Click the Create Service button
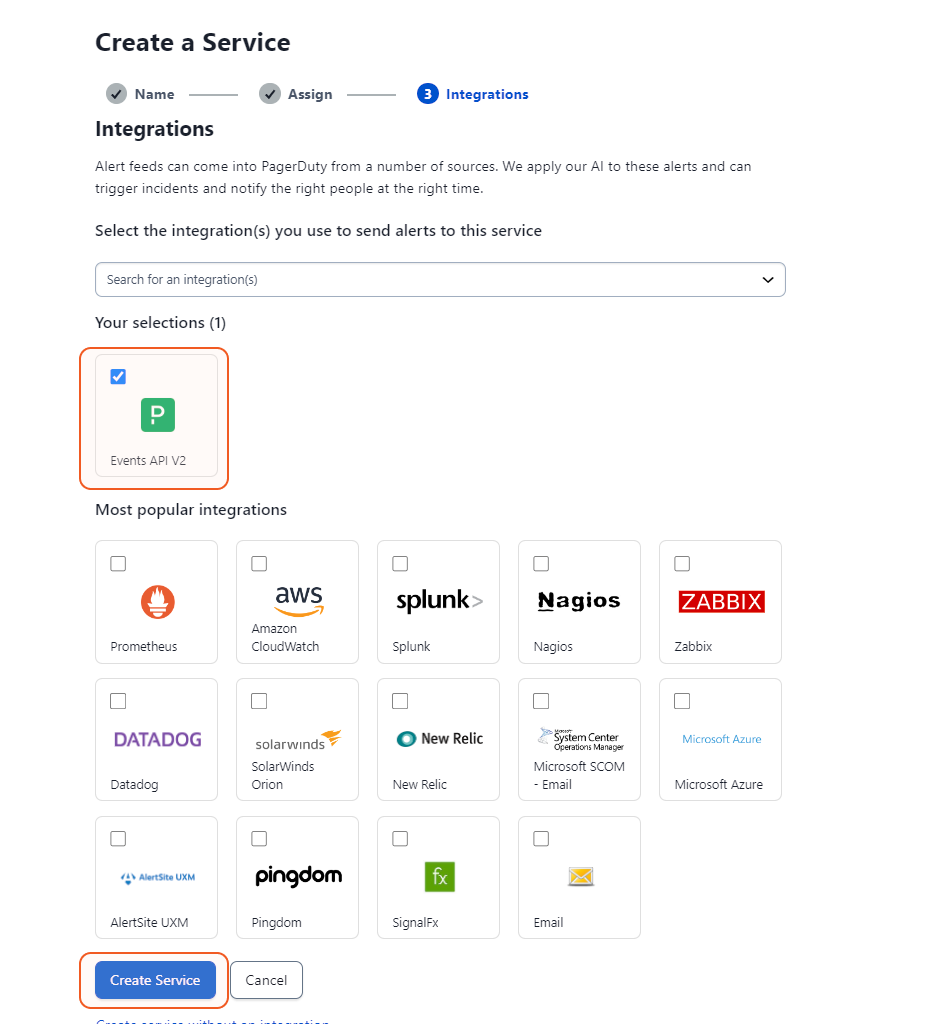The image size is (931, 1024). [155, 980]
